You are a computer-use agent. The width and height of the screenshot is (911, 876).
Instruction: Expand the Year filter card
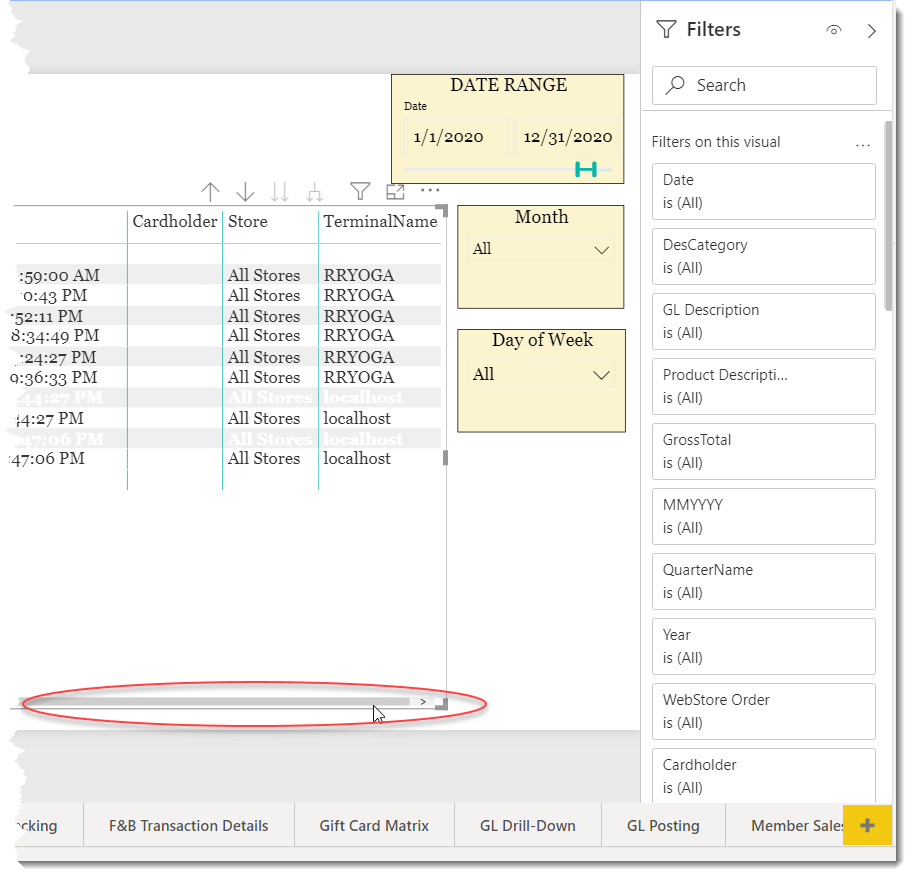(x=763, y=647)
